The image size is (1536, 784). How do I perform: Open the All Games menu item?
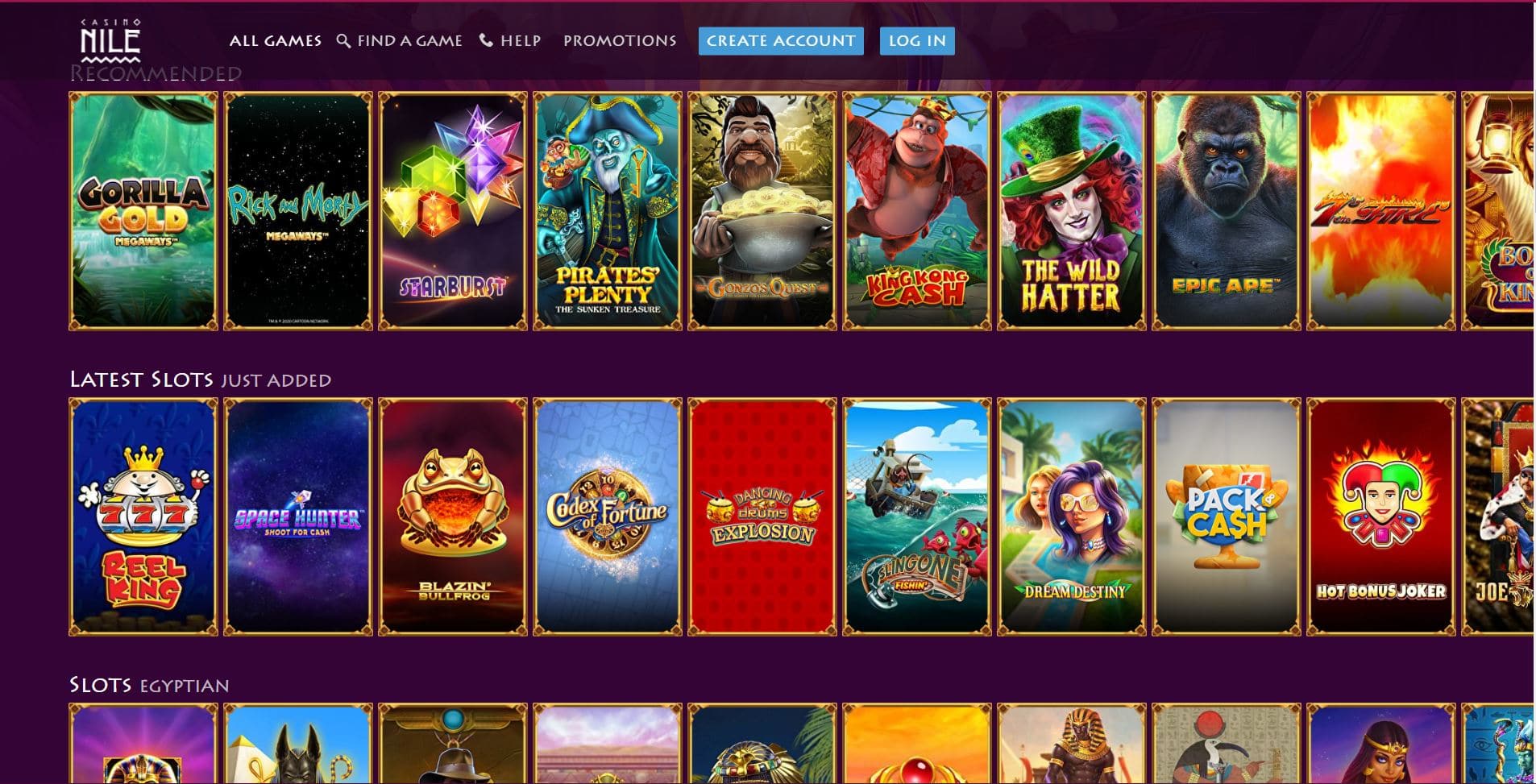point(275,40)
